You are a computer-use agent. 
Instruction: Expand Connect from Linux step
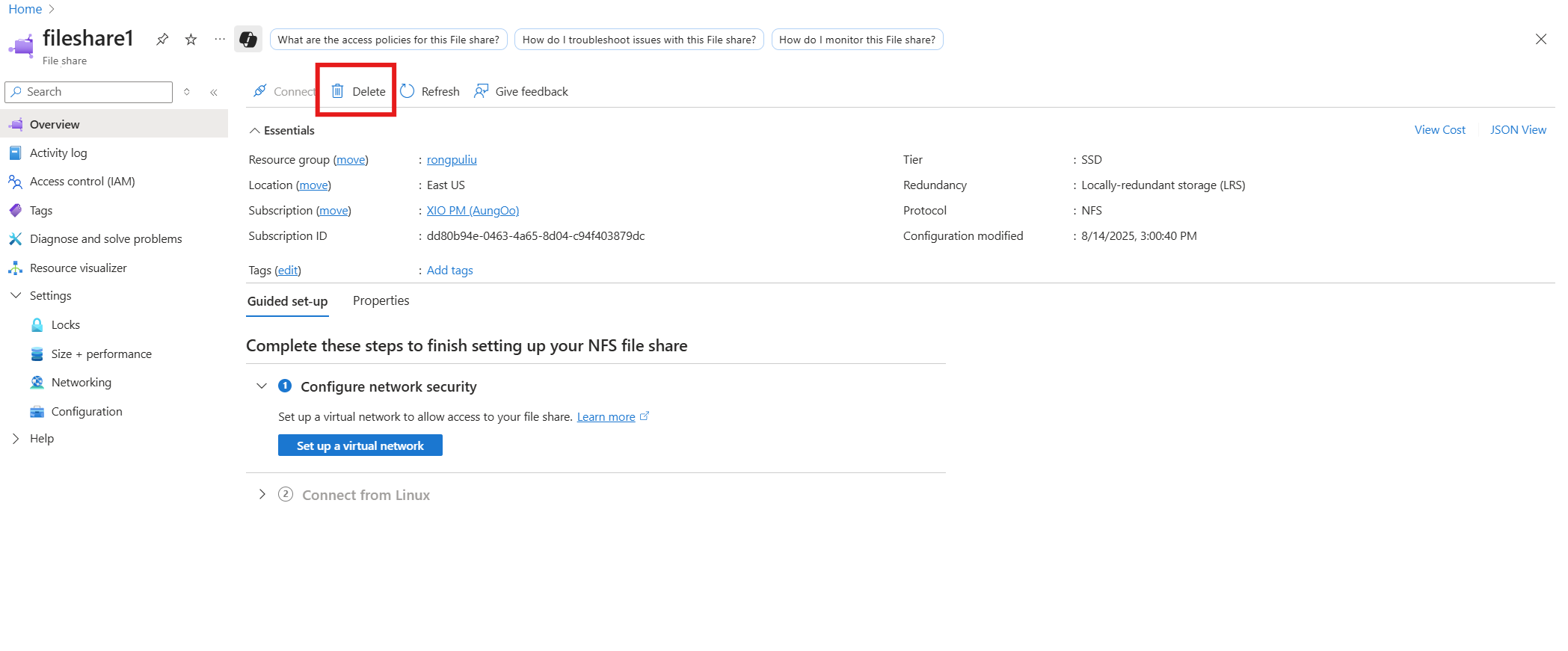pos(262,495)
